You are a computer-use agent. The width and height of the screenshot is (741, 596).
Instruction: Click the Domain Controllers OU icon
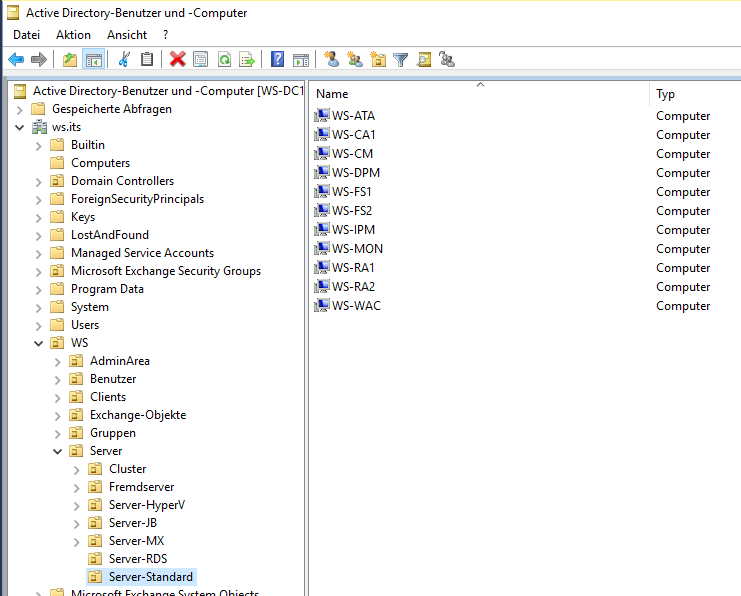point(57,181)
